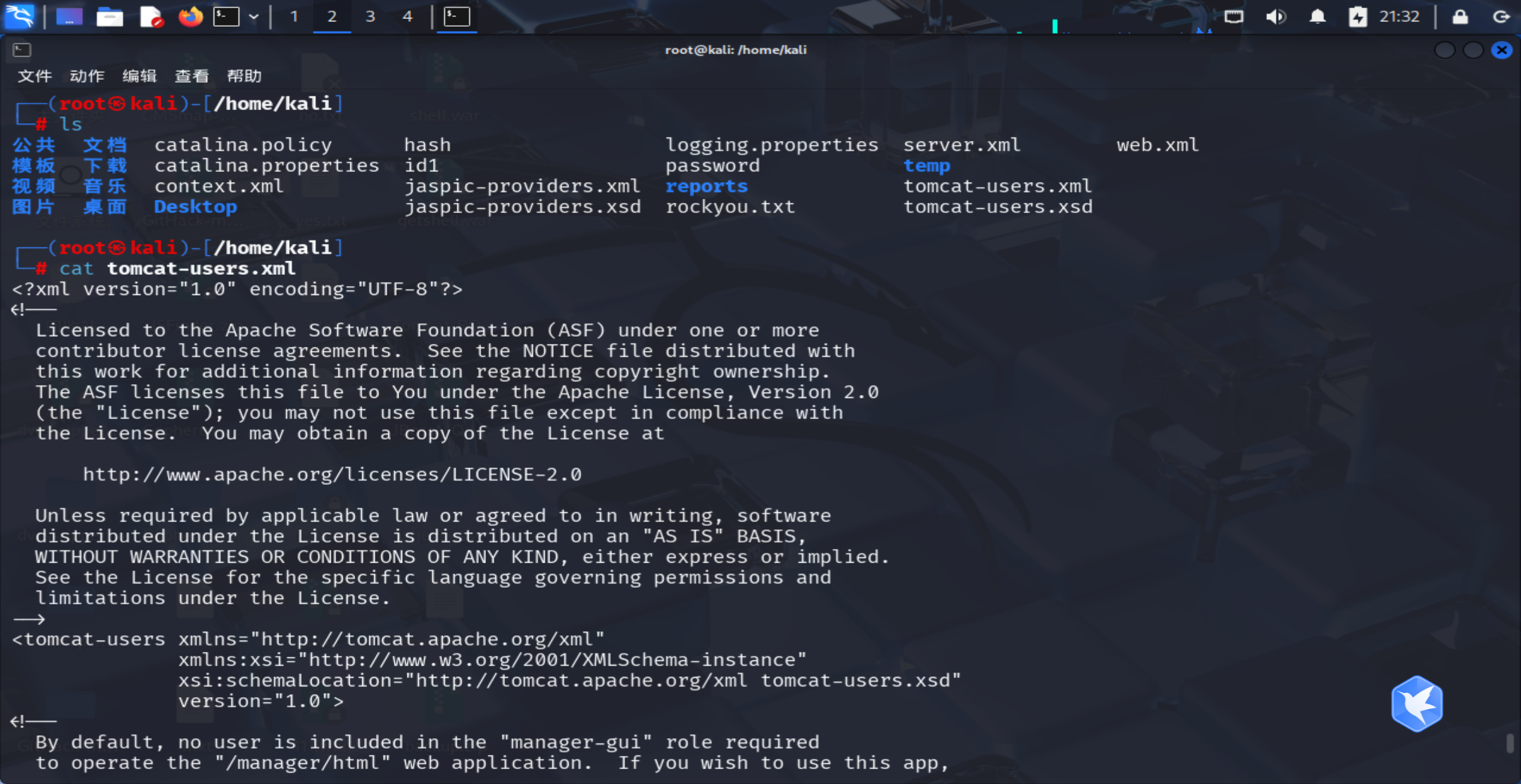Open the 文件 menu

(x=35, y=76)
